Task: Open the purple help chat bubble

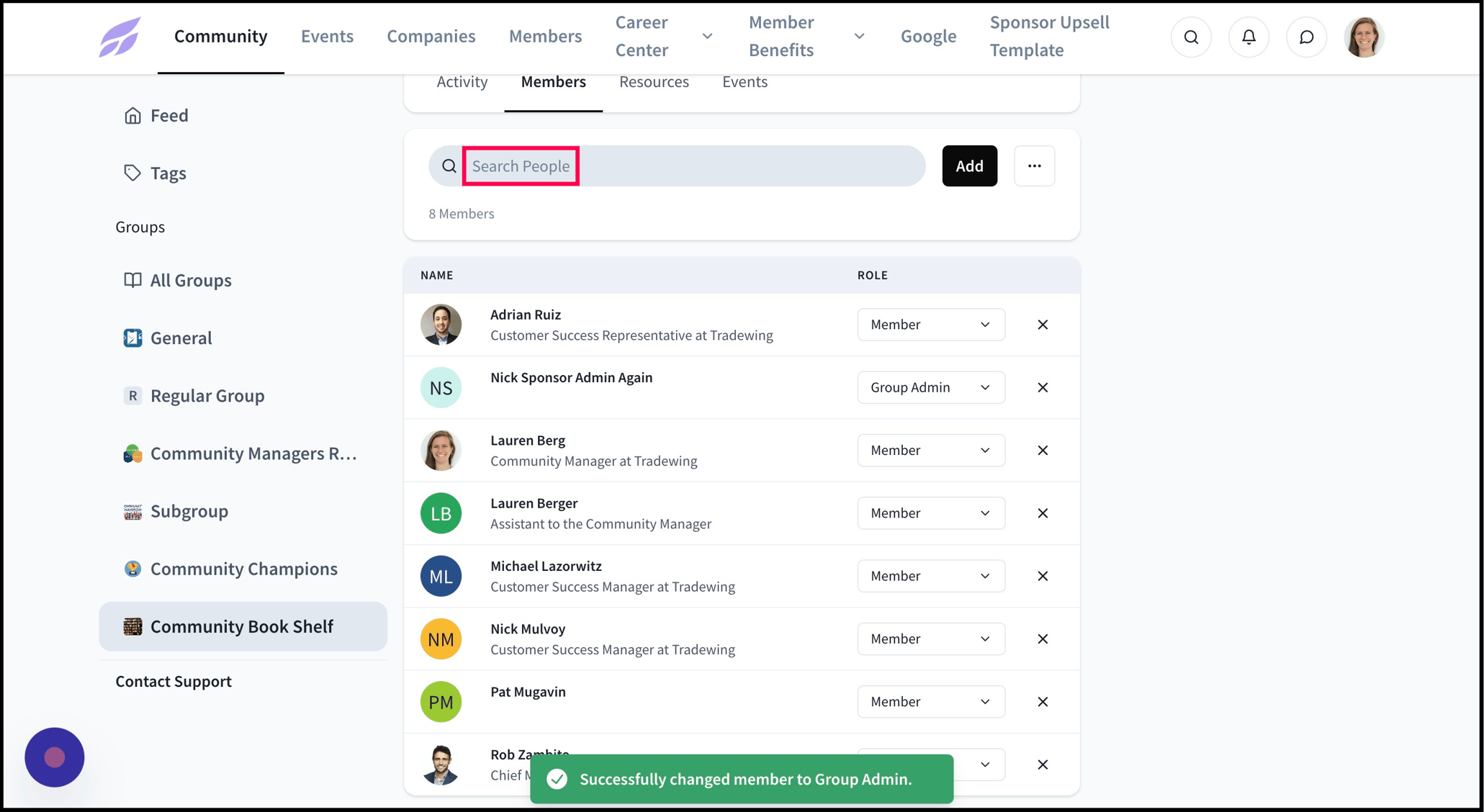Action: click(x=55, y=757)
